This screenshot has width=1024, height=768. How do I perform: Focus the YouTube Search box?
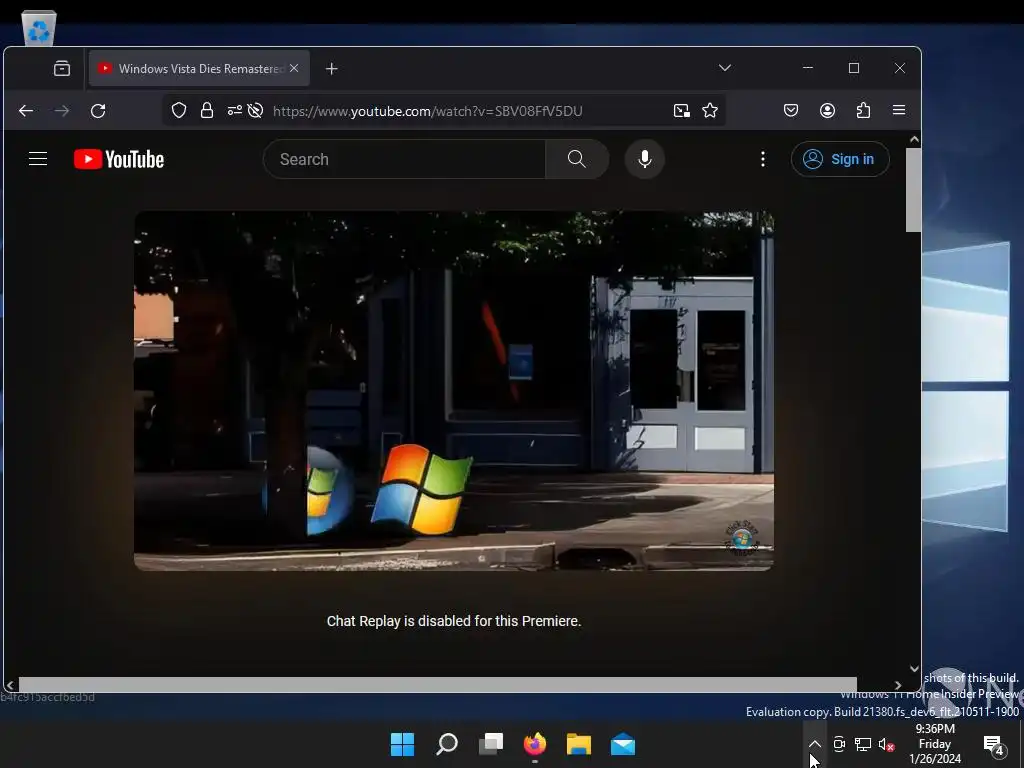(x=404, y=159)
